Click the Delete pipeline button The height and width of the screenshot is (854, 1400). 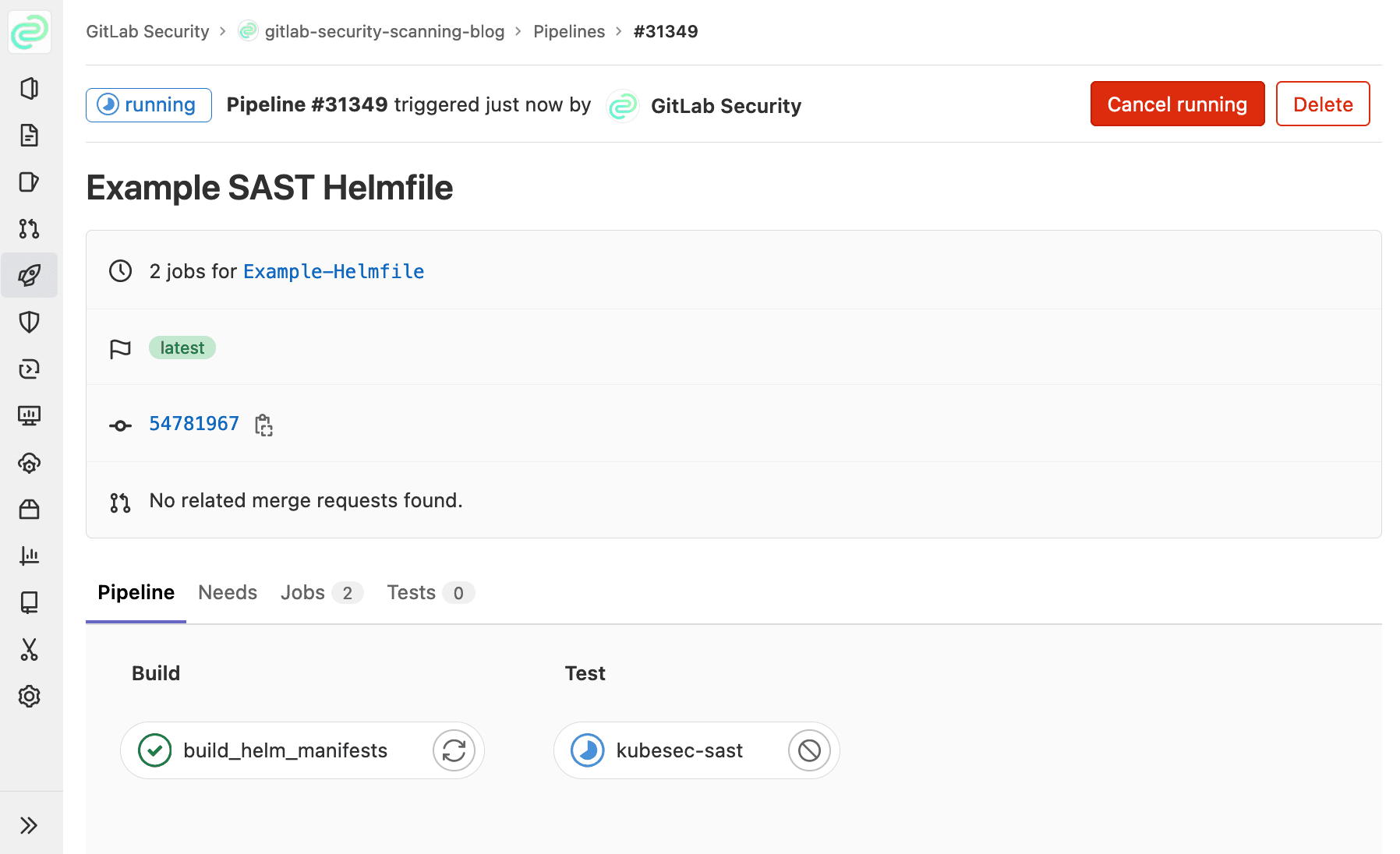tap(1322, 104)
